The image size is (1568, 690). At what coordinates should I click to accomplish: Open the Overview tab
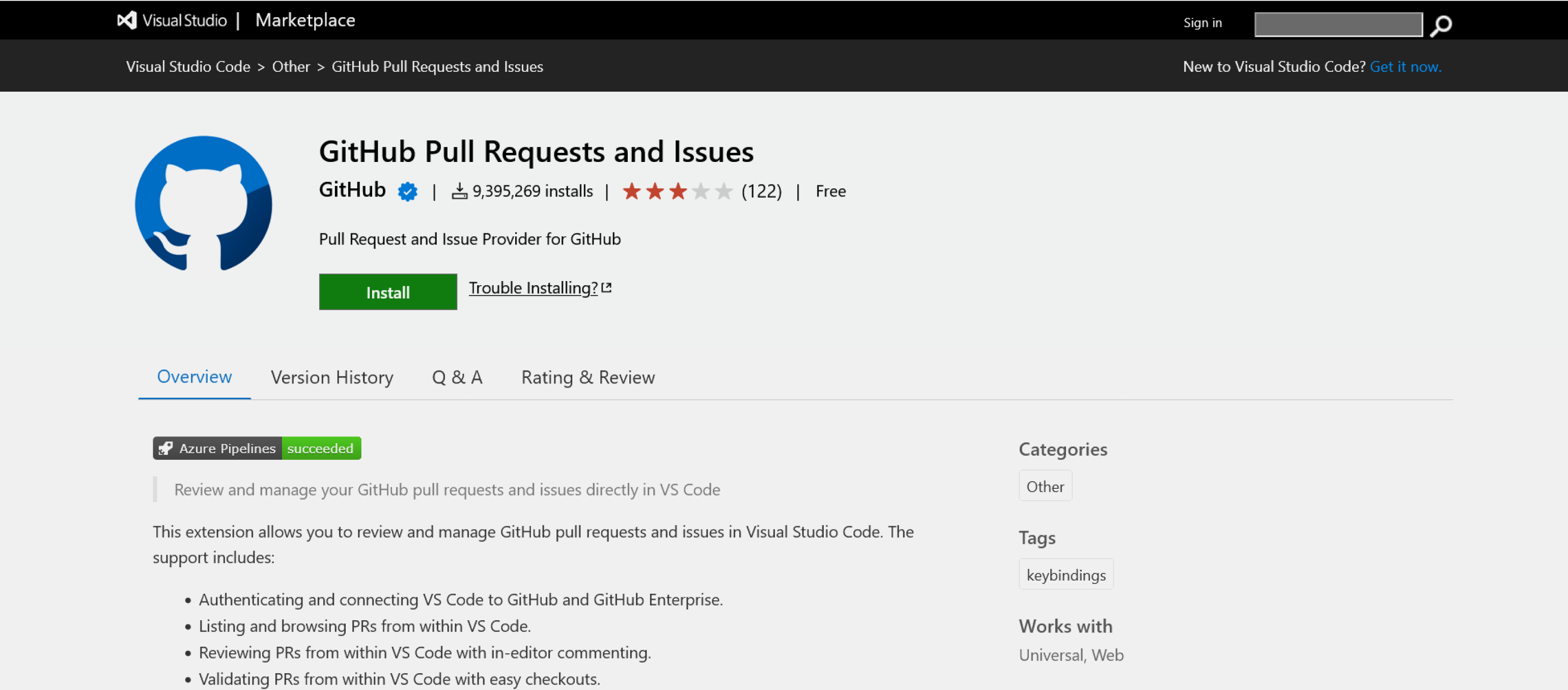click(x=194, y=377)
